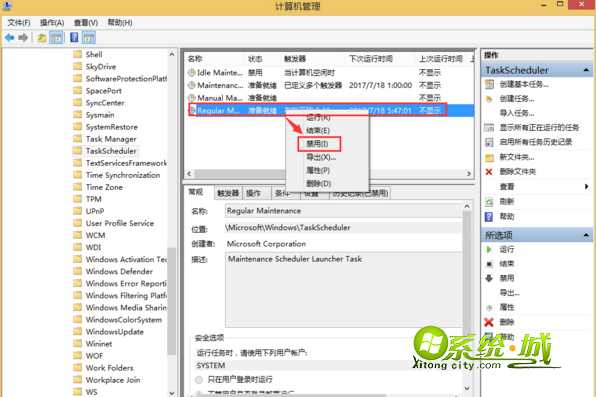Open the 文件(F) menu
The image size is (596, 397).
(19, 23)
